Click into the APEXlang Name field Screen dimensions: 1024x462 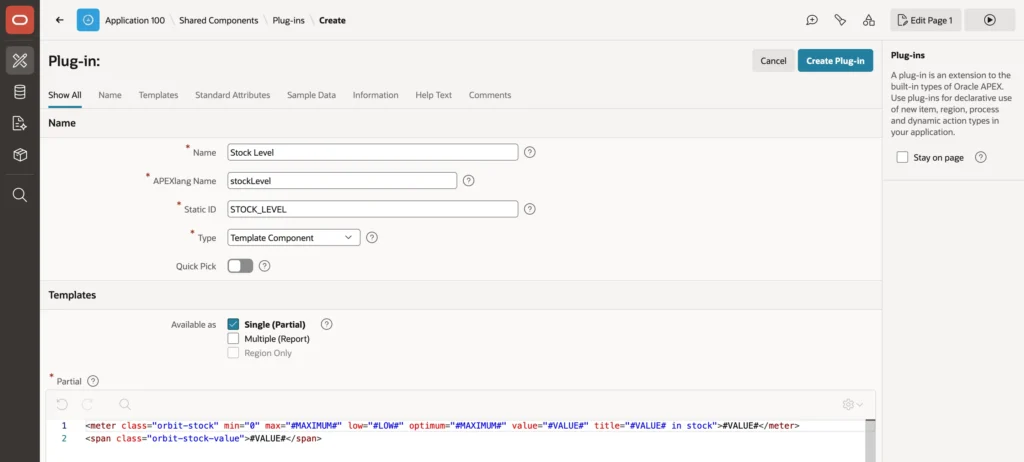click(x=342, y=180)
